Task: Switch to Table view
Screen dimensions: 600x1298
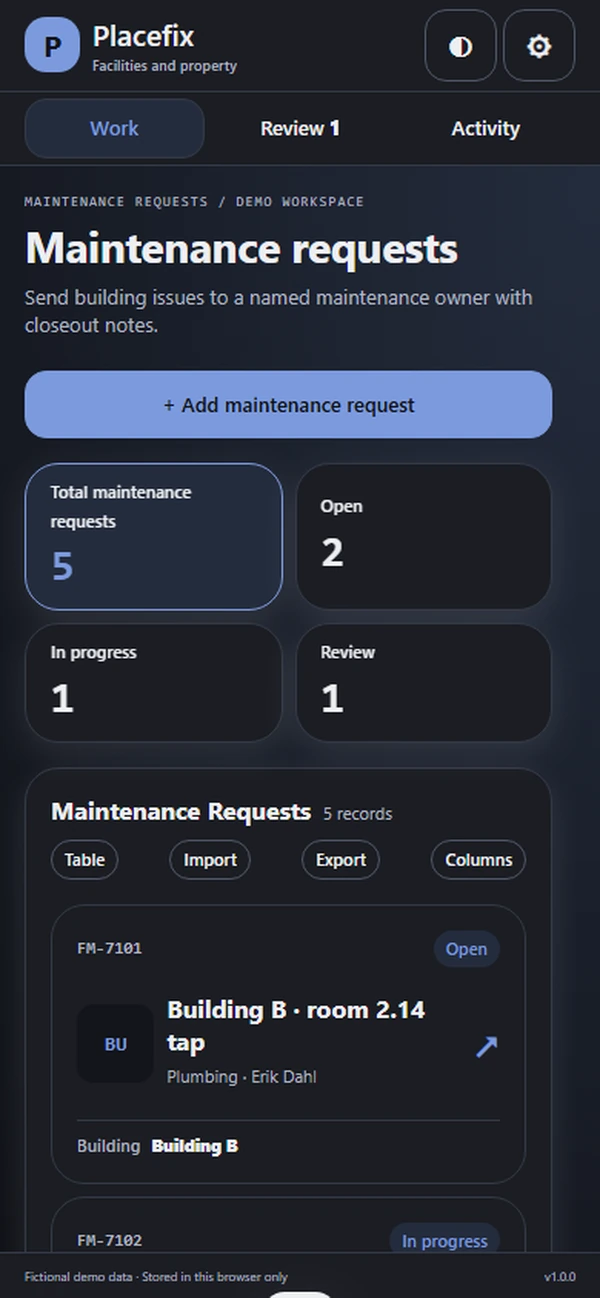Action: point(85,860)
